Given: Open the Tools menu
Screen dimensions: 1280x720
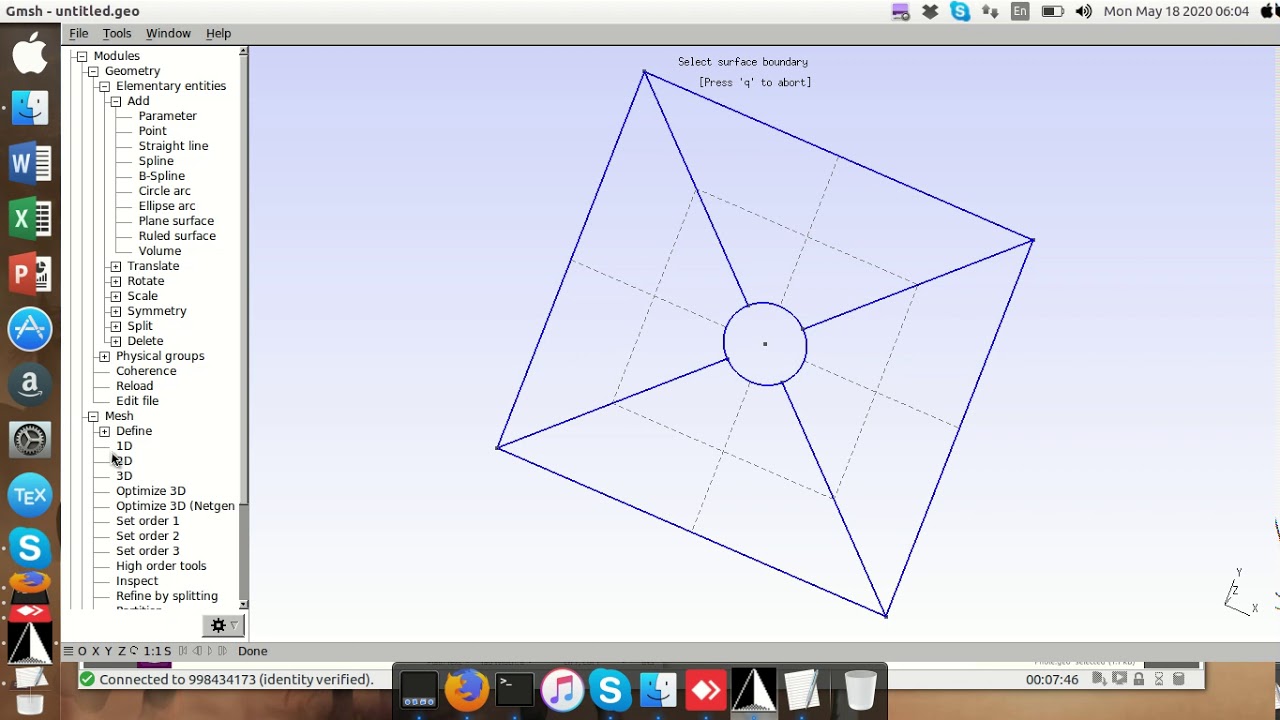Looking at the screenshot, I should point(117,33).
